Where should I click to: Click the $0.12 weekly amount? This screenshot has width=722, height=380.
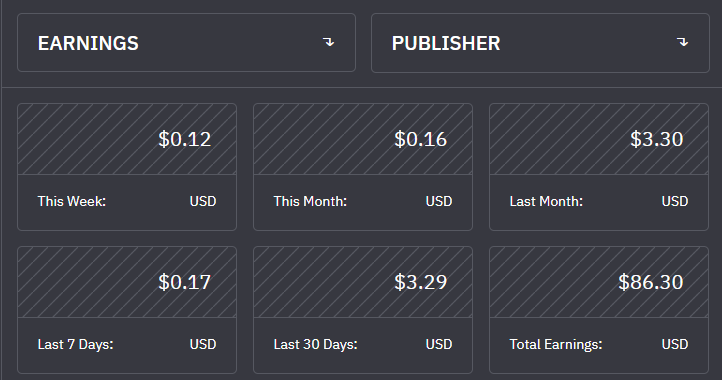point(185,139)
